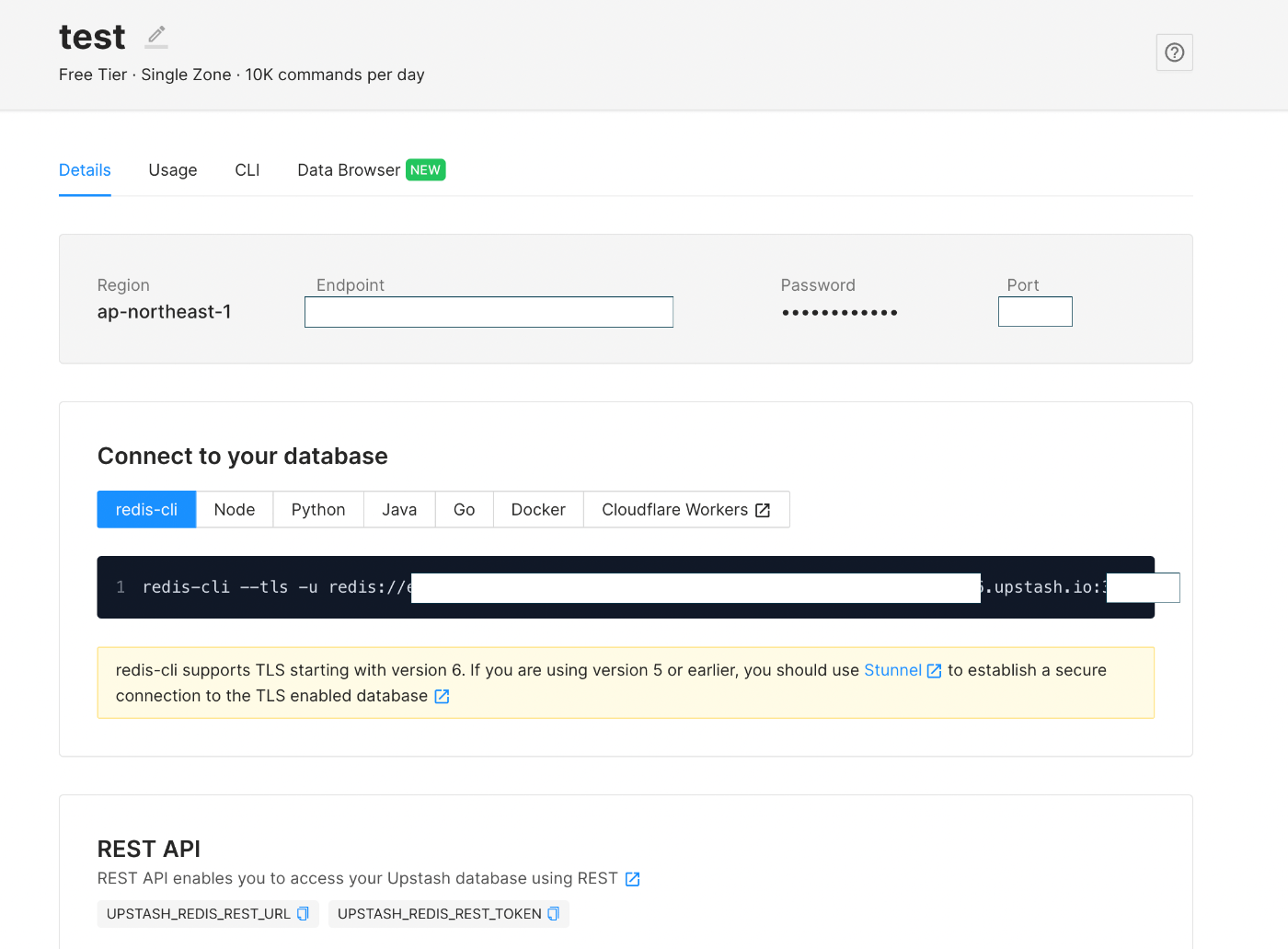
Task: Open REST API docs external link icon
Action: coord(632,879)
